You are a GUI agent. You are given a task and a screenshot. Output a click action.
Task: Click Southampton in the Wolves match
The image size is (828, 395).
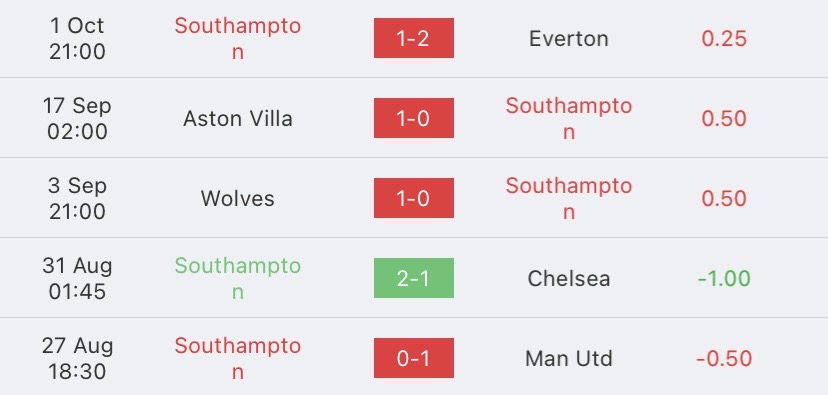point(569,199)
